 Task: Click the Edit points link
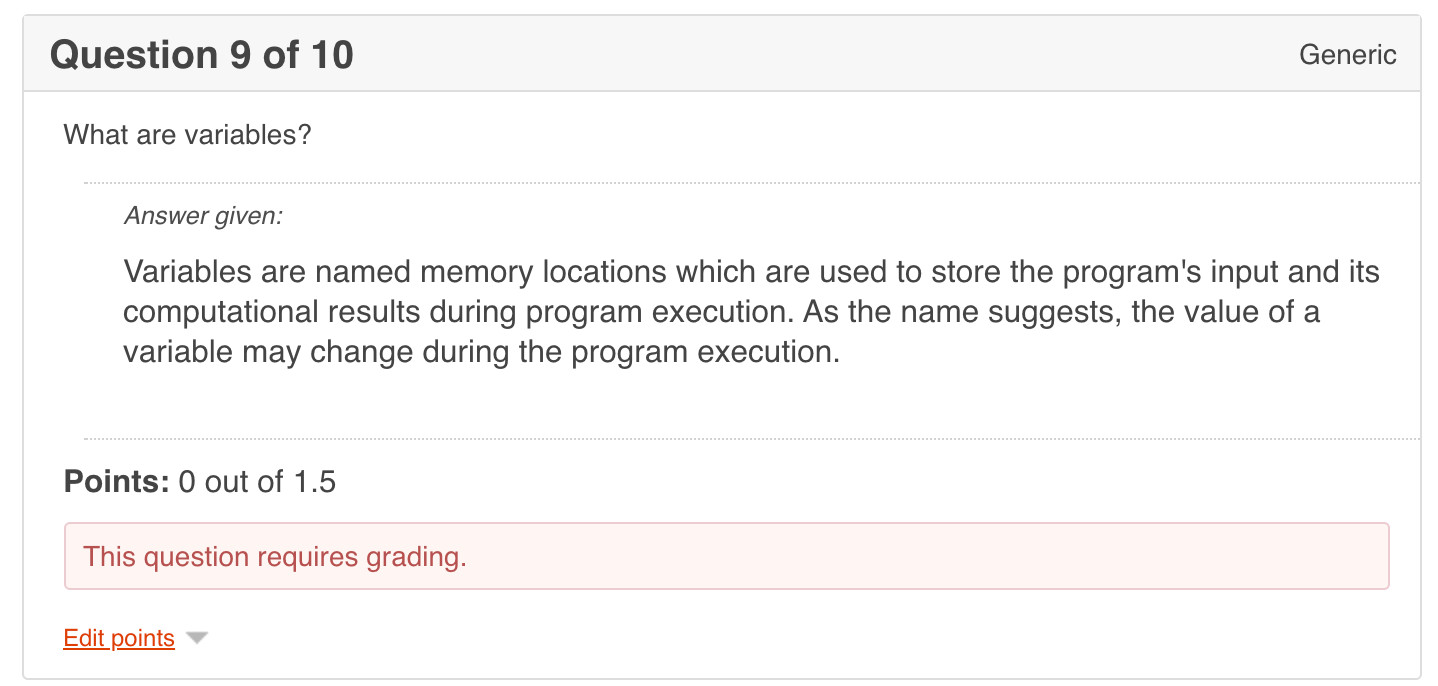point(119,638)
